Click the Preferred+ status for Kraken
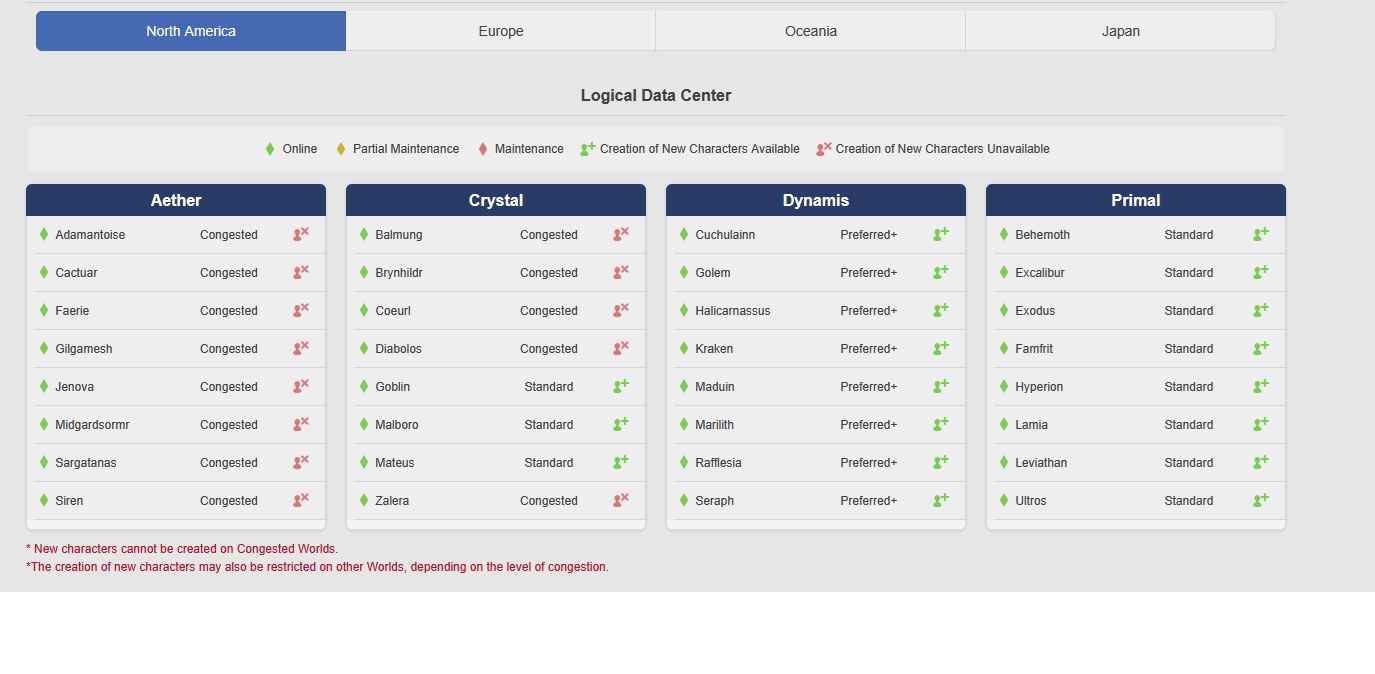 click(869, 349)
